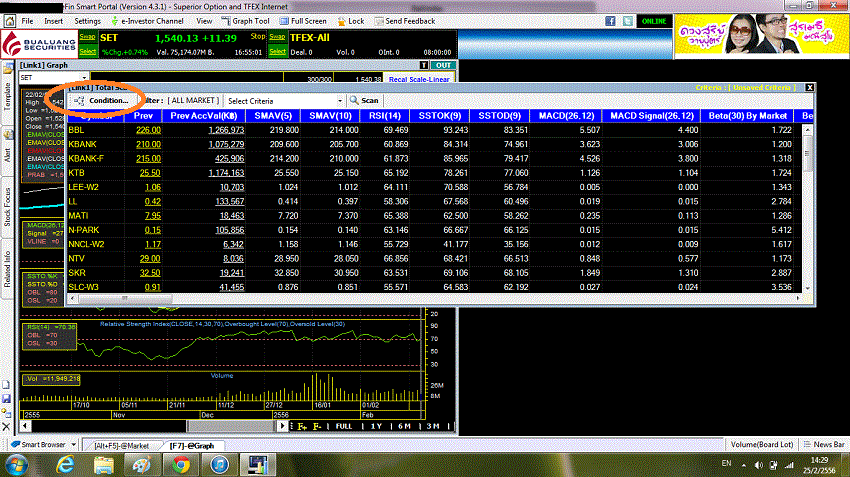Click the home icon in the menu bar
The width and height of the screenshot is (850, 477).
coord(10,21)
